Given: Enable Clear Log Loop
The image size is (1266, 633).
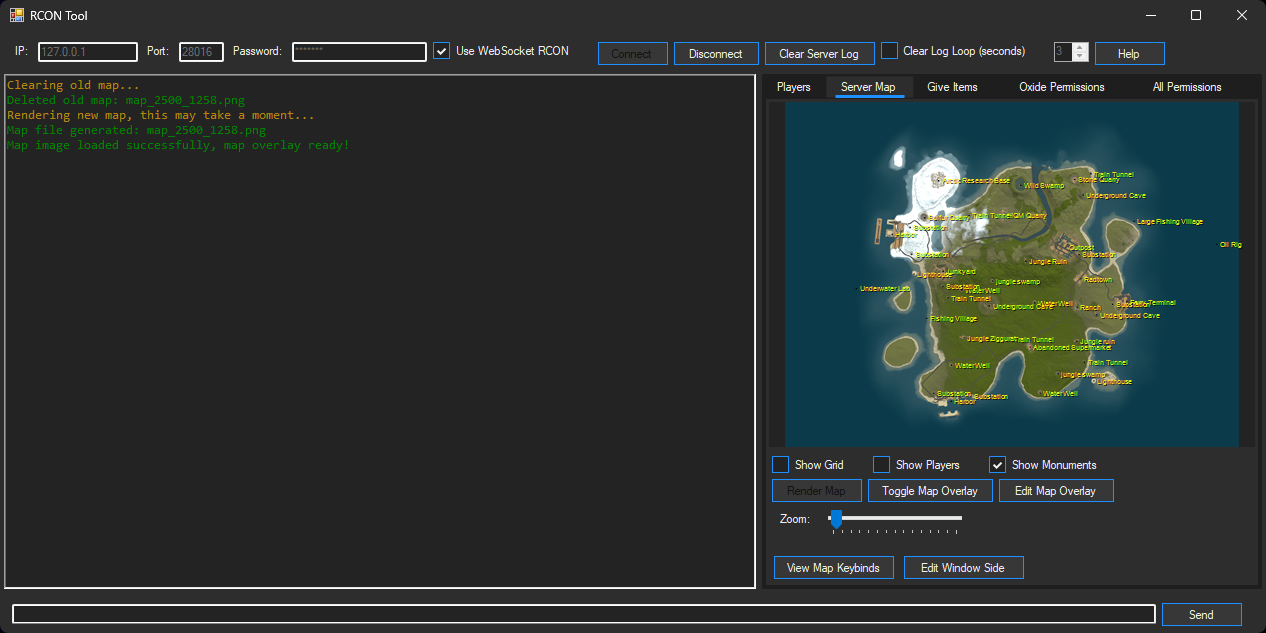Looking at the screenshot, I should pos(889,51).
